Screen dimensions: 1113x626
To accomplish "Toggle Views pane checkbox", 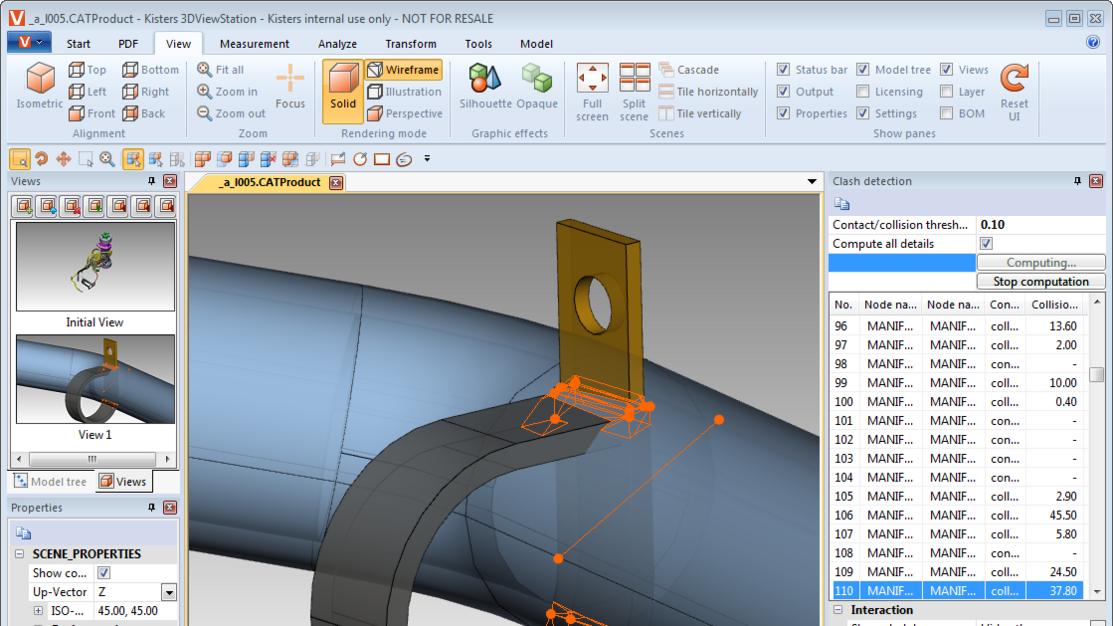I will [947, 70].
